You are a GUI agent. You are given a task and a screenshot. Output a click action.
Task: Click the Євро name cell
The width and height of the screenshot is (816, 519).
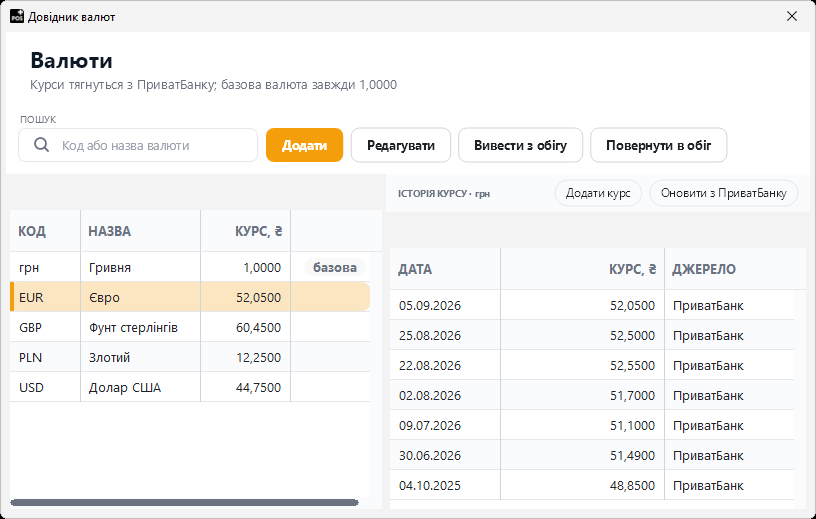pyautogui.click(x=141, y=297)
